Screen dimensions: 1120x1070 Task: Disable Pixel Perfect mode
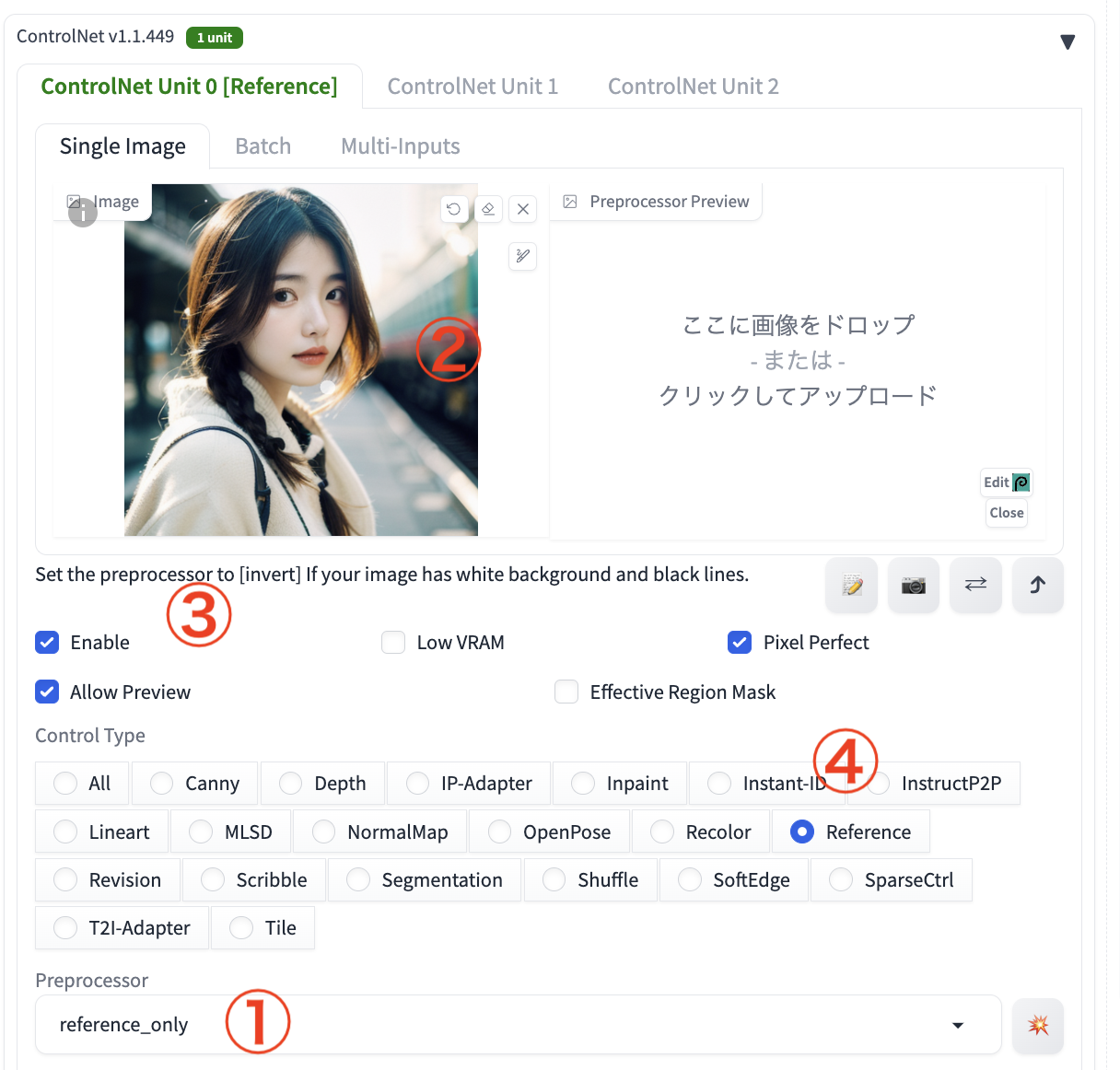[x=740, y=642]
